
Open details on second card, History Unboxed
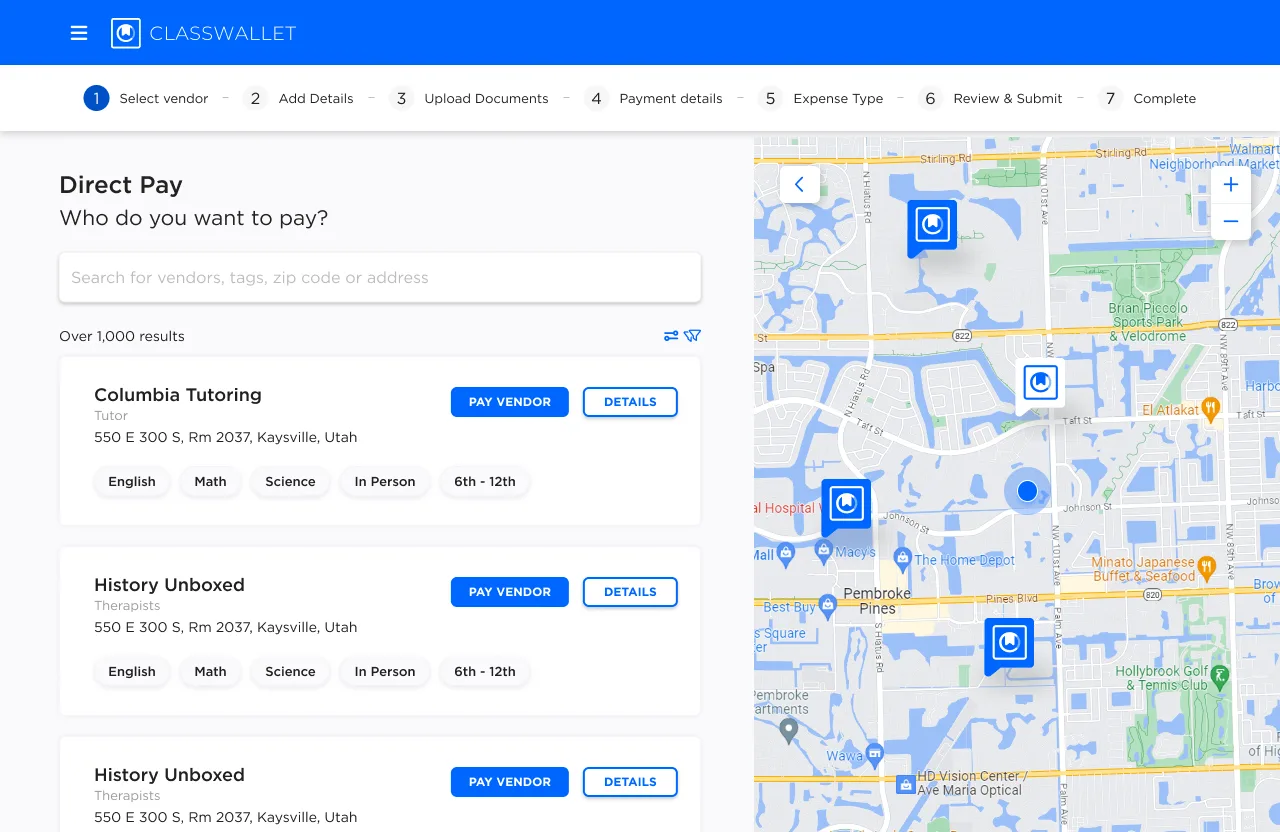point(630,592)
